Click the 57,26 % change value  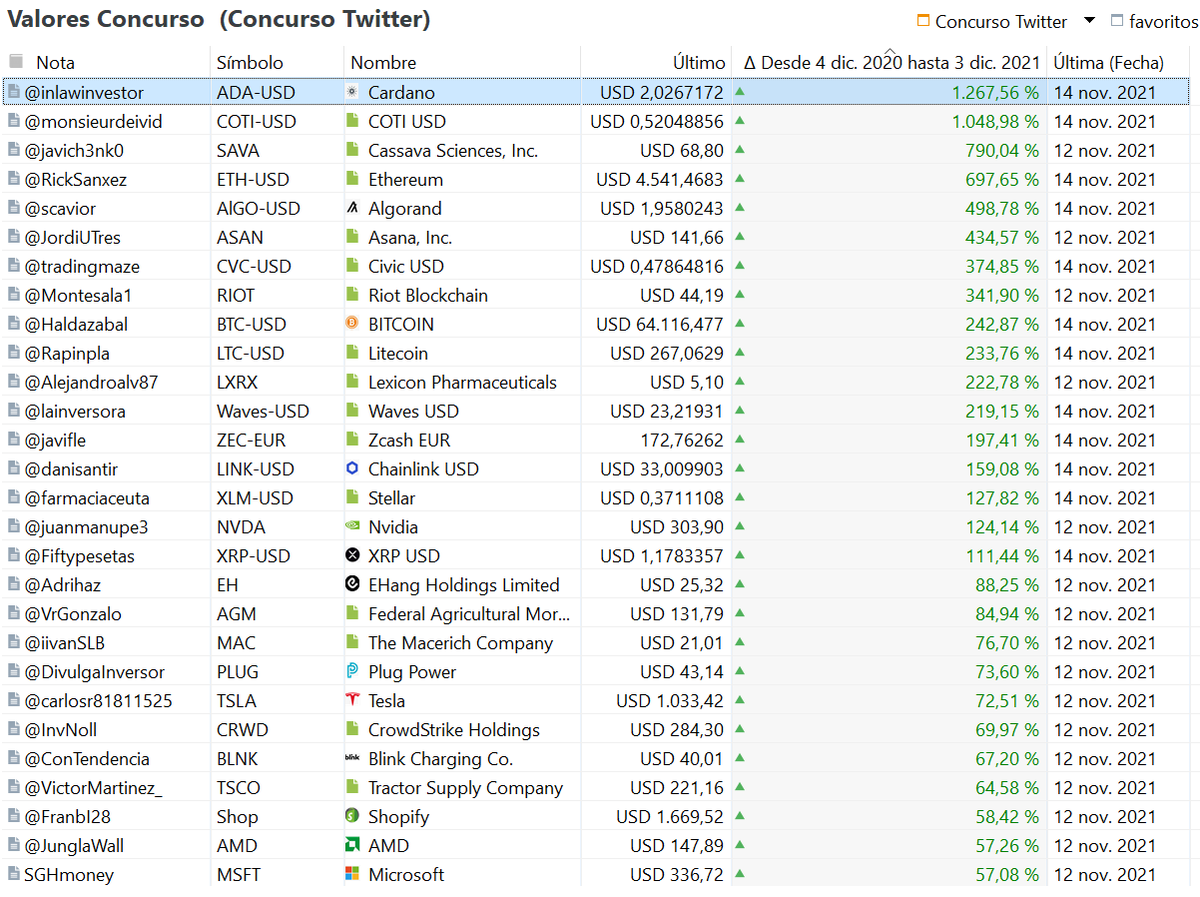pos(1008,846)
